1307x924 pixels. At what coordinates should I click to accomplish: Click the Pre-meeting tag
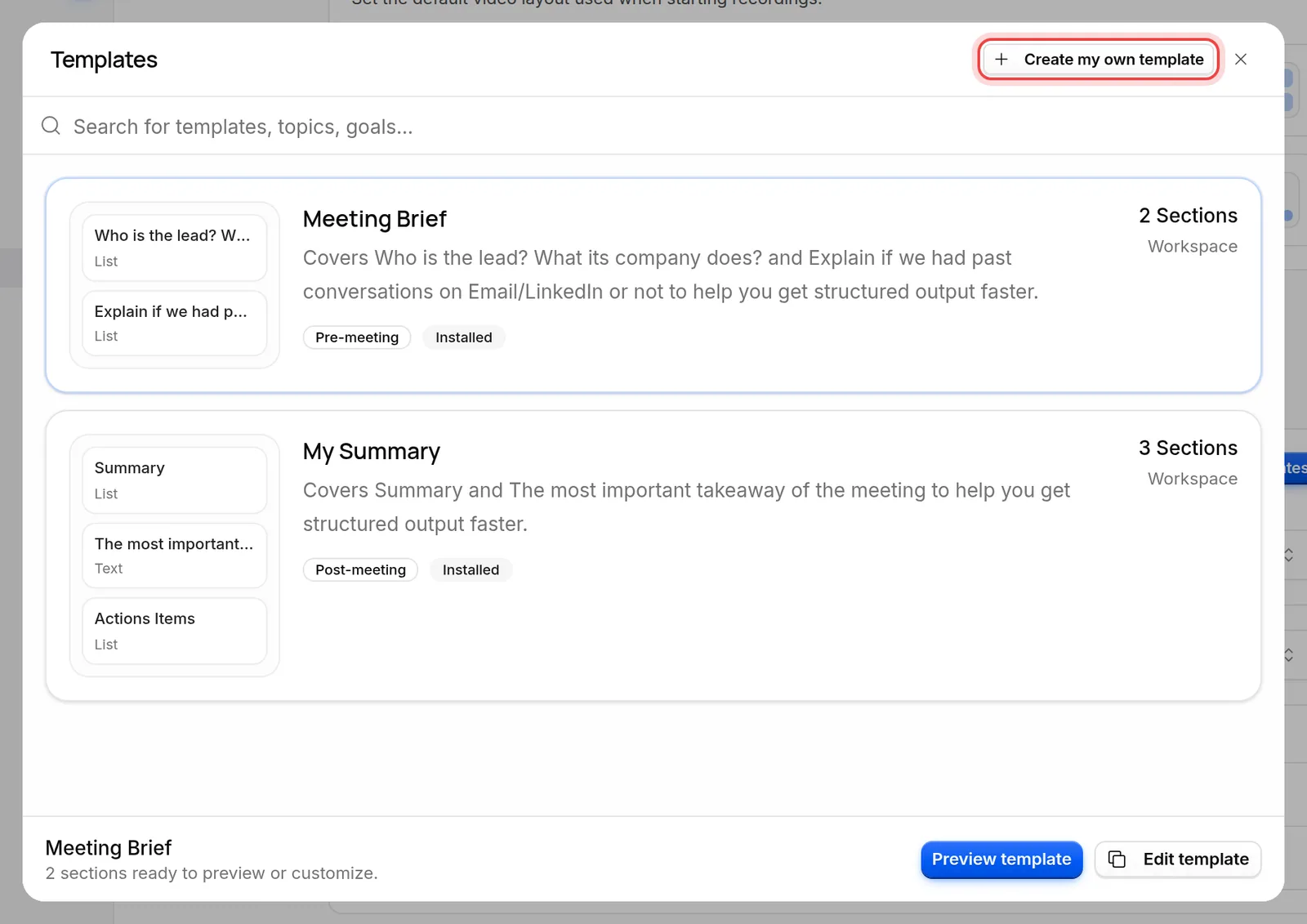tap(357, 337)
